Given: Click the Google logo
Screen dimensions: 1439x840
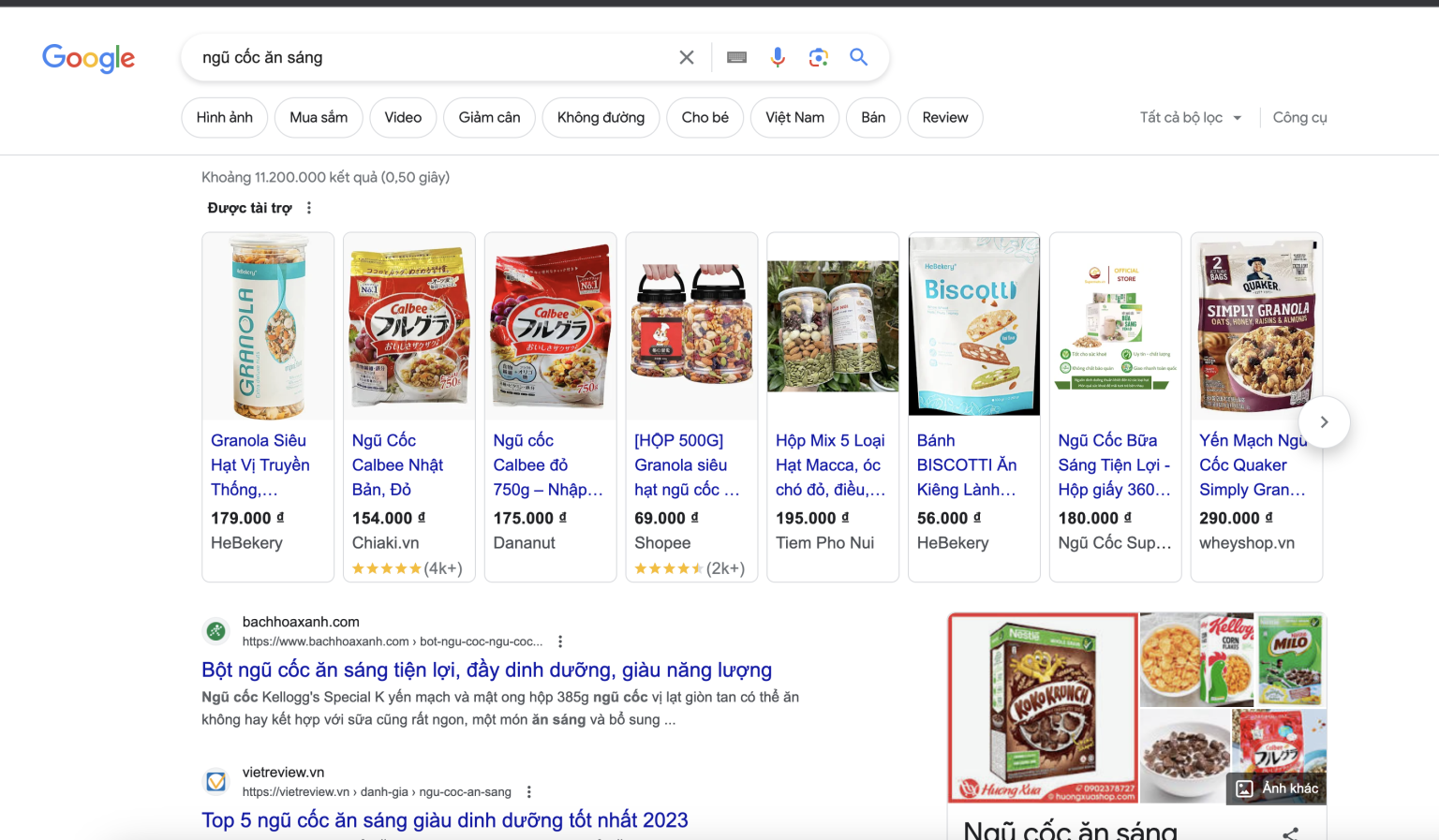Looking at the screenshot, I should pos(88,58).
